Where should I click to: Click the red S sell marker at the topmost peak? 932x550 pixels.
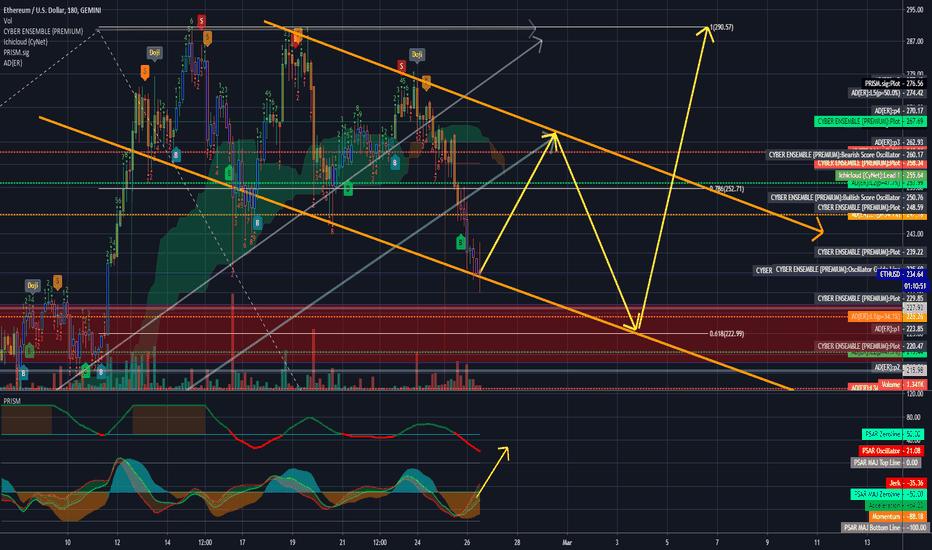tap(201, 21)
